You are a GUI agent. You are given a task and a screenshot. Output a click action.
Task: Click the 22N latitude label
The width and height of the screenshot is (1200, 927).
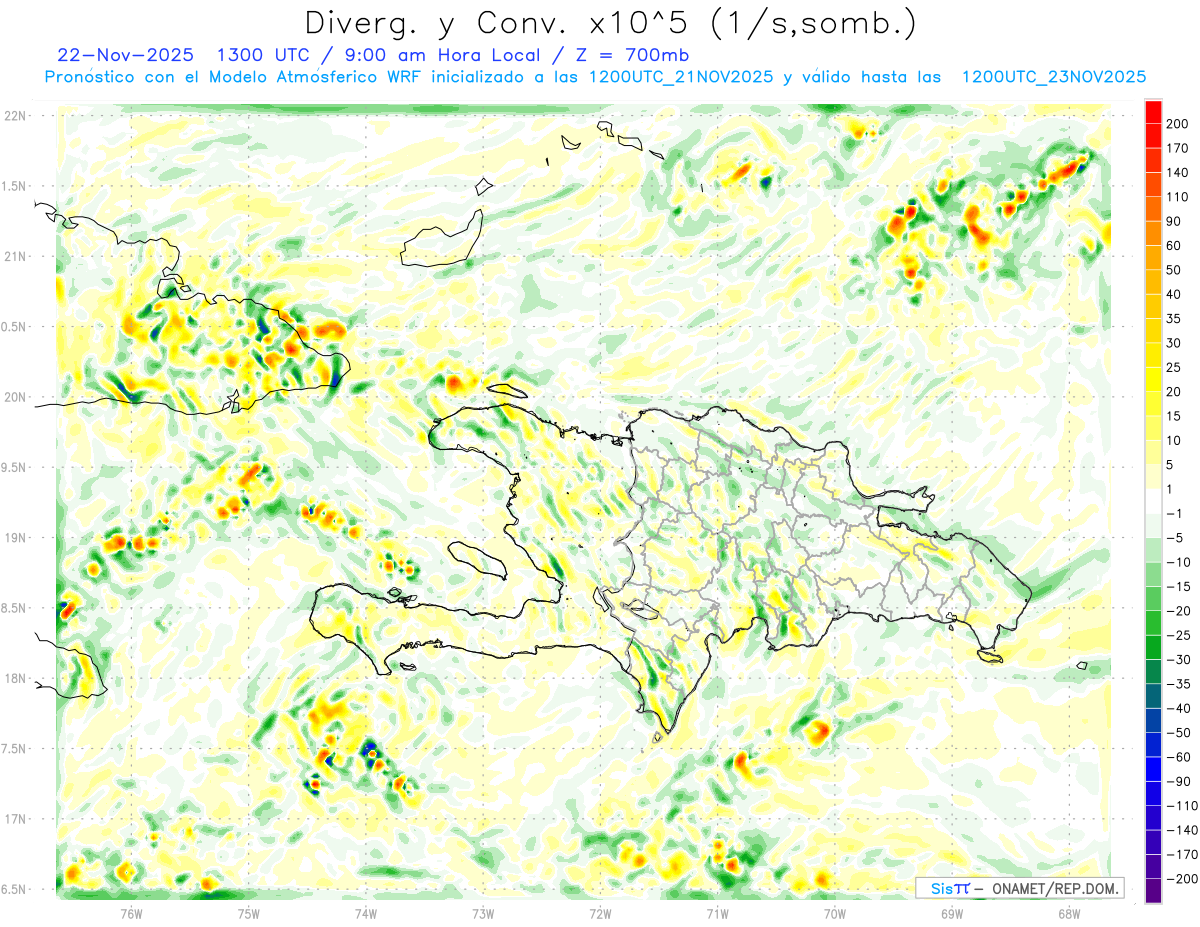[14, 116]
